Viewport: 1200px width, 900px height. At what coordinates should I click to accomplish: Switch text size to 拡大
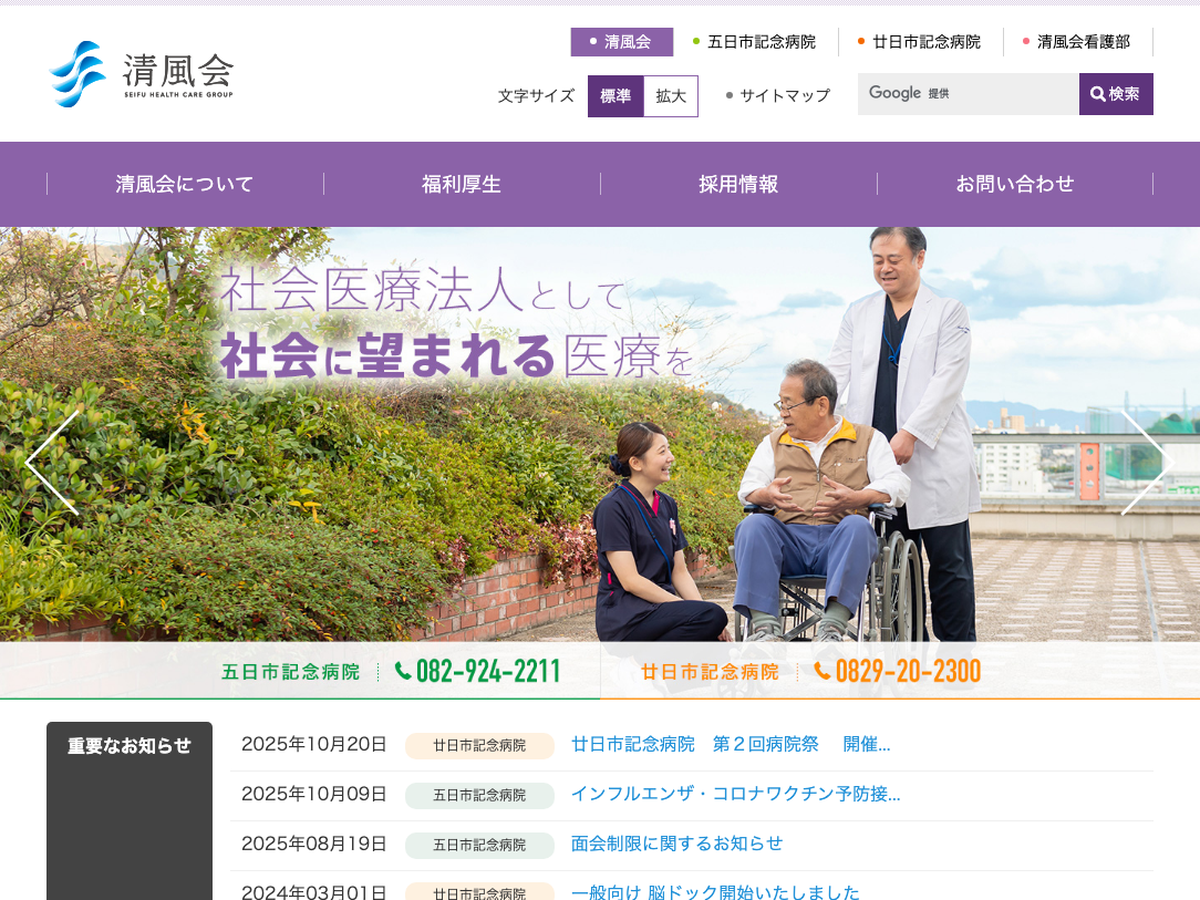[670, 96]
